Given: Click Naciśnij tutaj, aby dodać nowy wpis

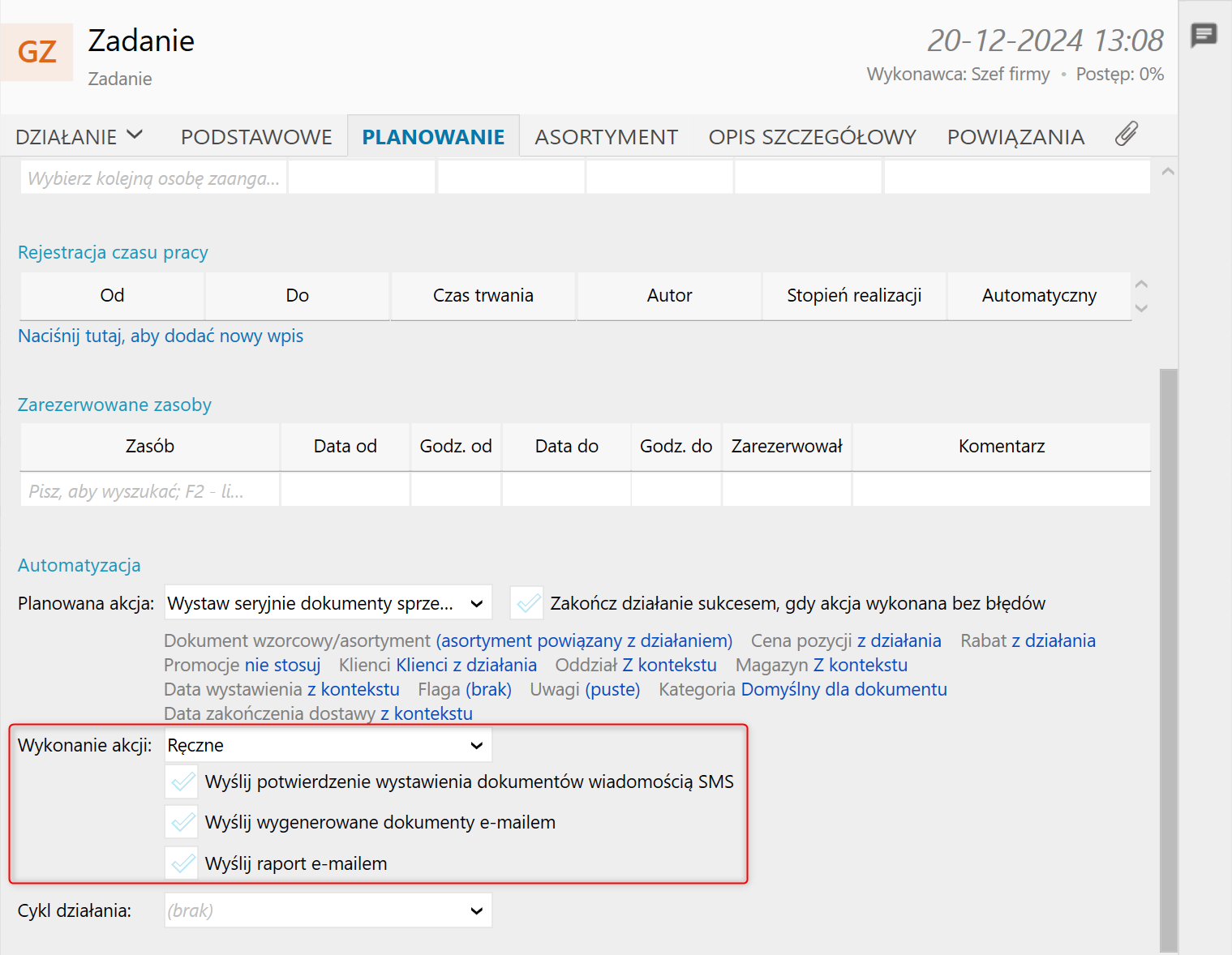Looking at the screenshot, I should [x=161, y=336].
